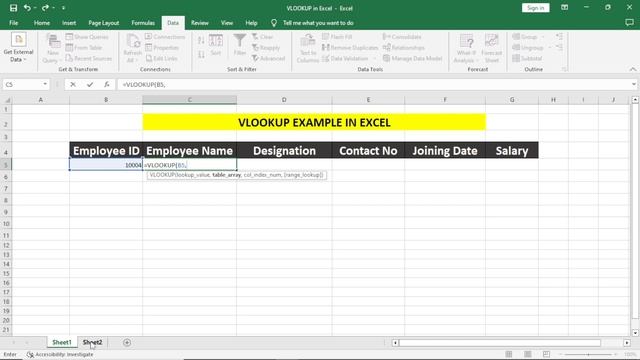Click Sort Z to A icon

click(x=201, y=54)
